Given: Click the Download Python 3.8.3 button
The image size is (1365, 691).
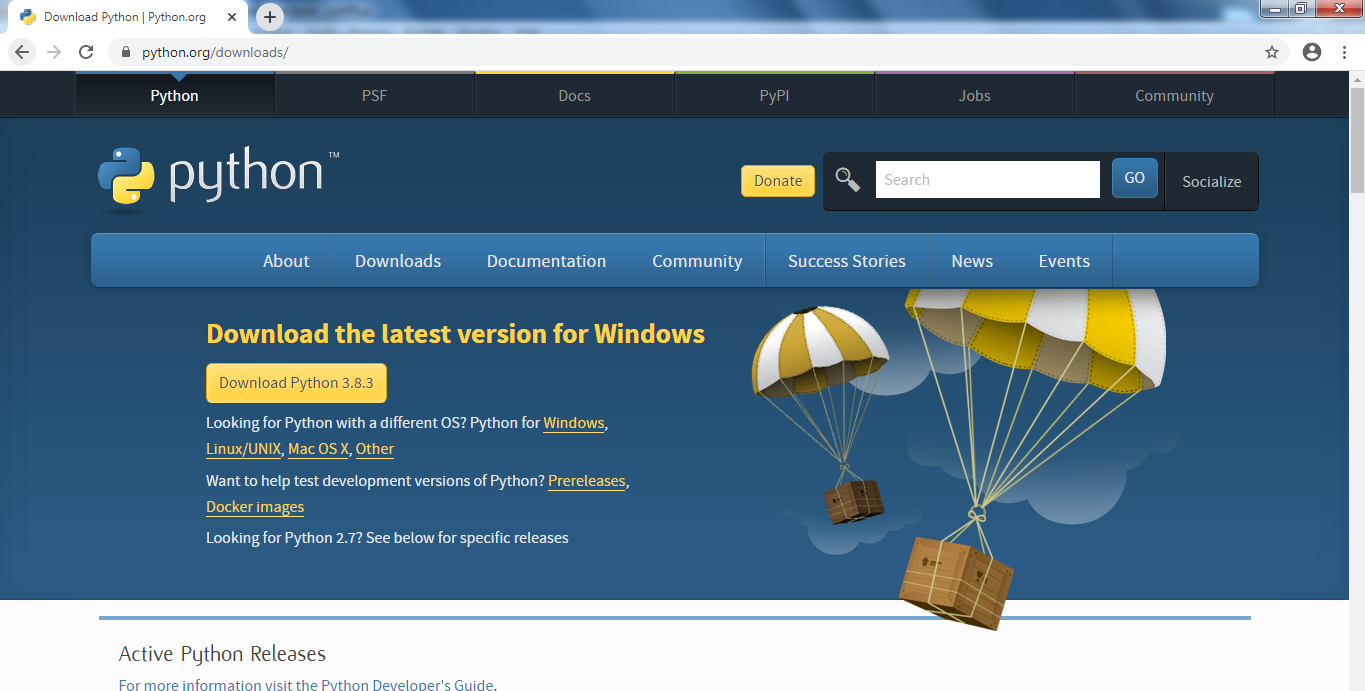Looking at the screenshot, I should coord(296,383).
